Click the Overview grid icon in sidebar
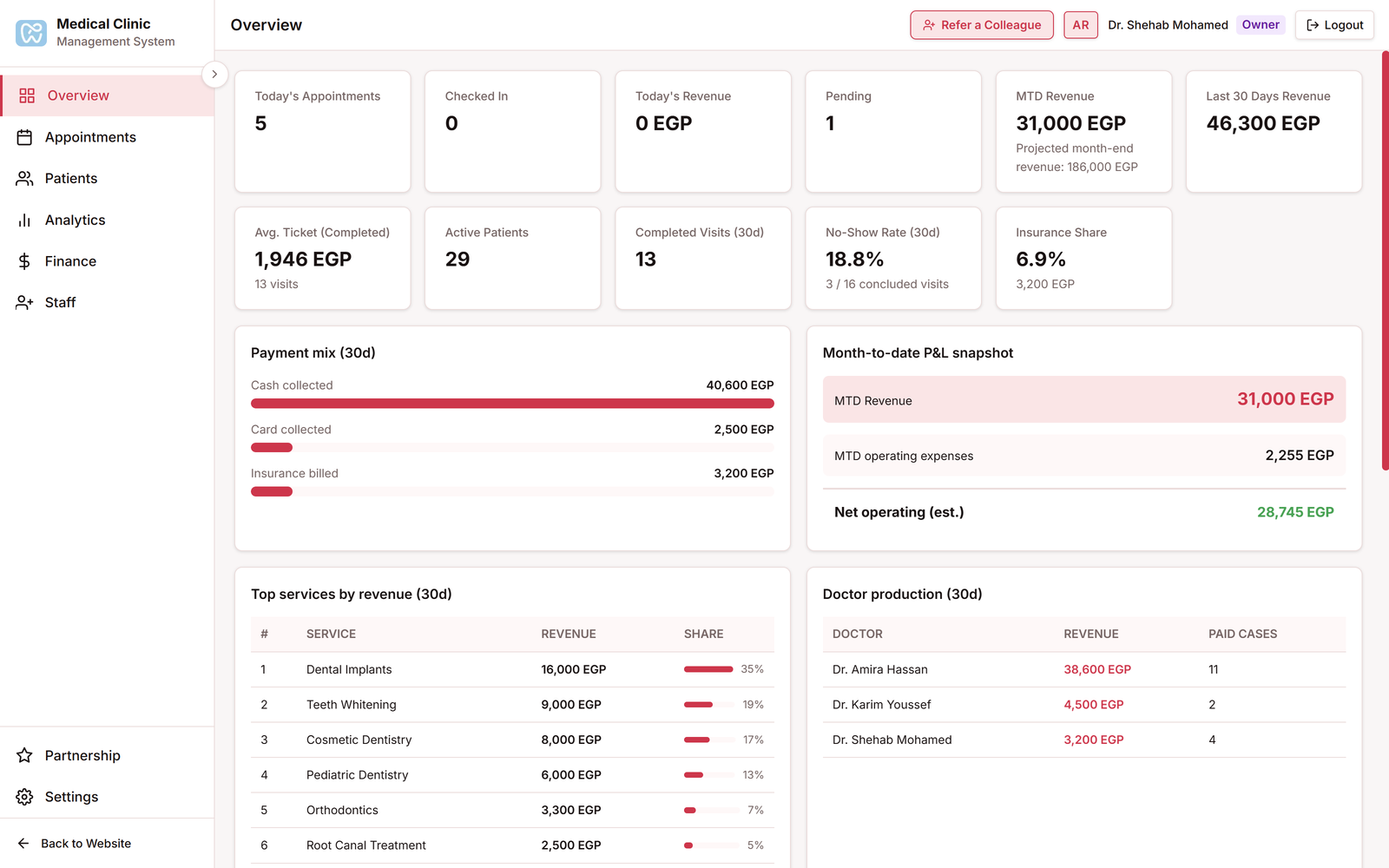 (27, 95)
